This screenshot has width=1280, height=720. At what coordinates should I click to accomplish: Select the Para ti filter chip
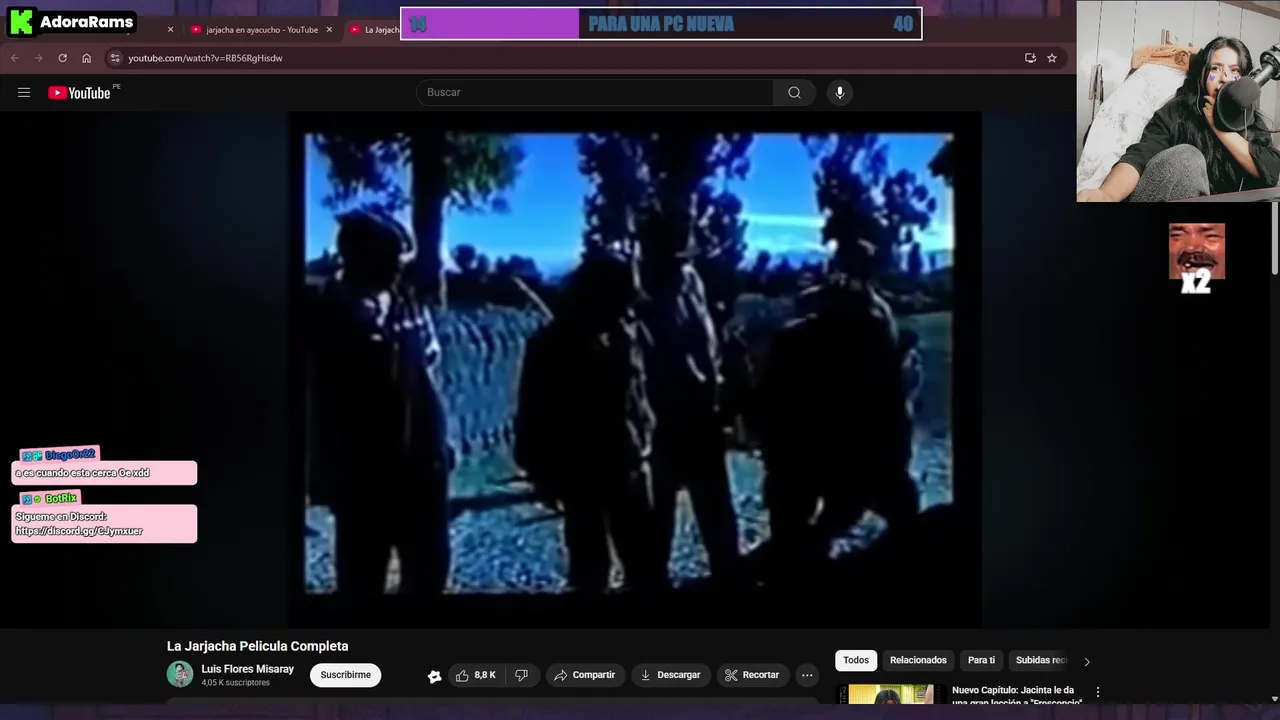[981, 660]
